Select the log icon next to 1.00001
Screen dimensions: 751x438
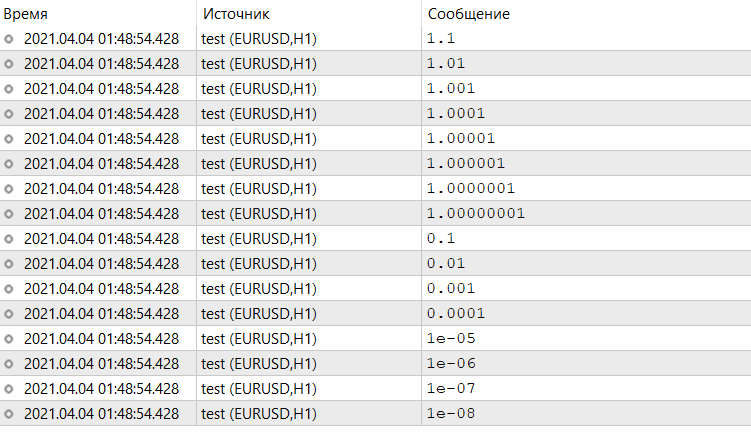click(10, 139)
